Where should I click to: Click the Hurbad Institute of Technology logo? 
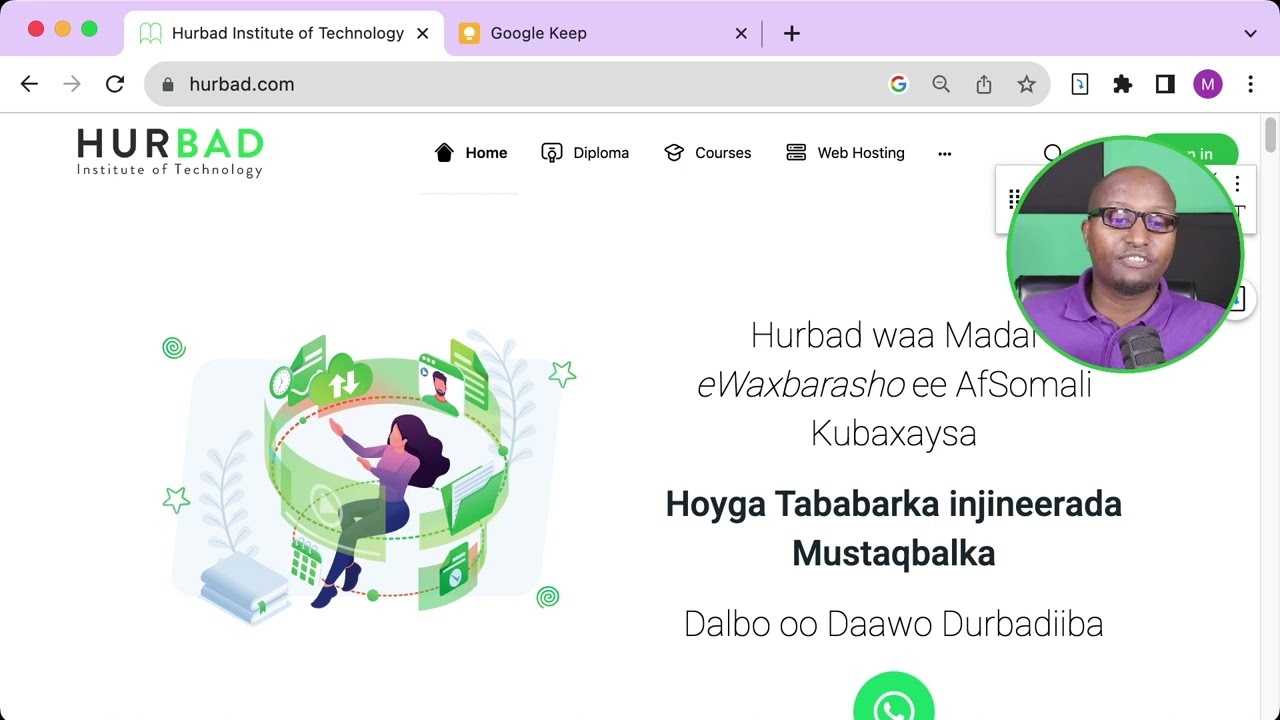(x=170, y=152)
